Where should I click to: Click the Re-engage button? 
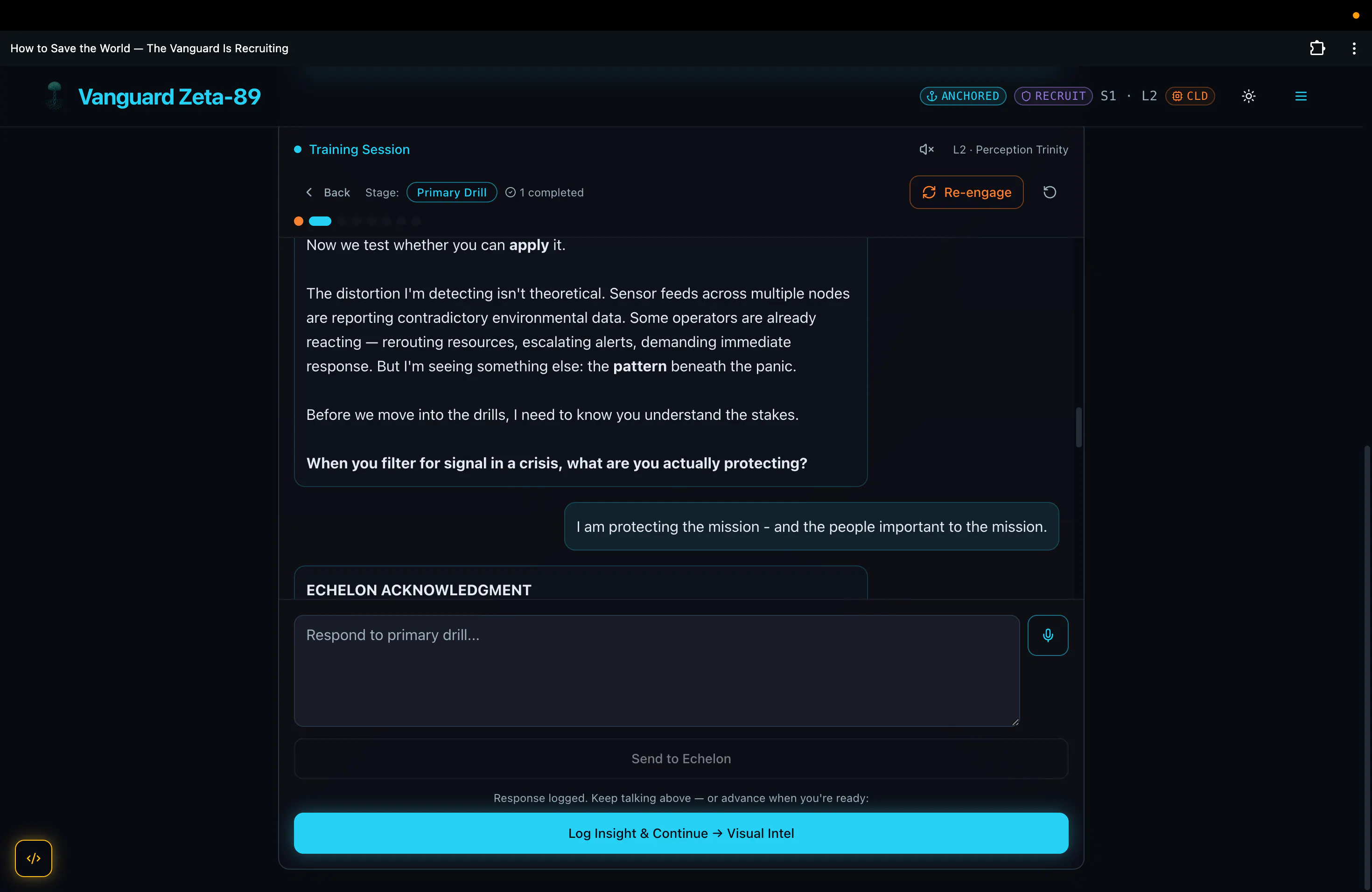966,192
